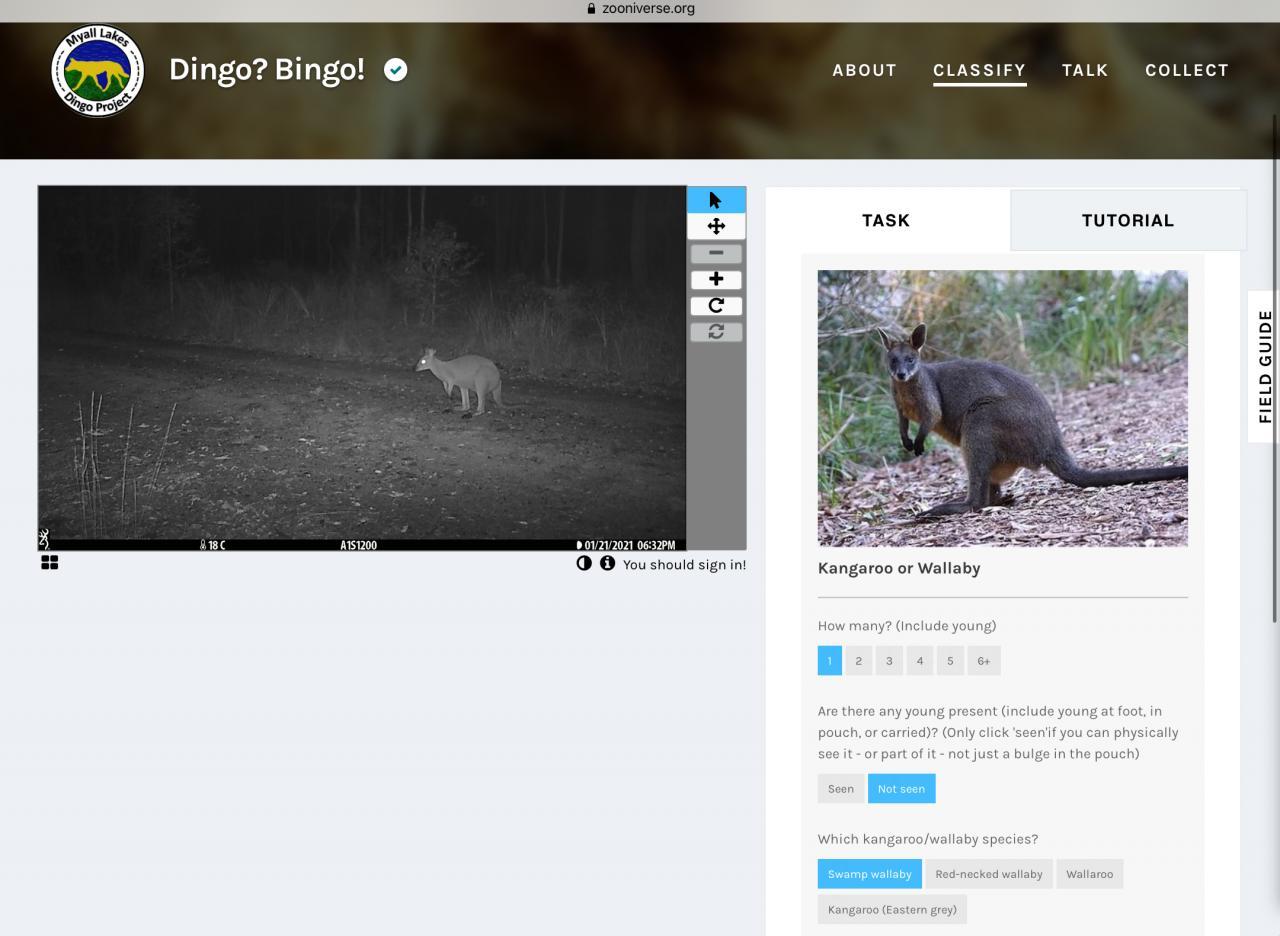Select count 5 animals

tap(950, 661)
